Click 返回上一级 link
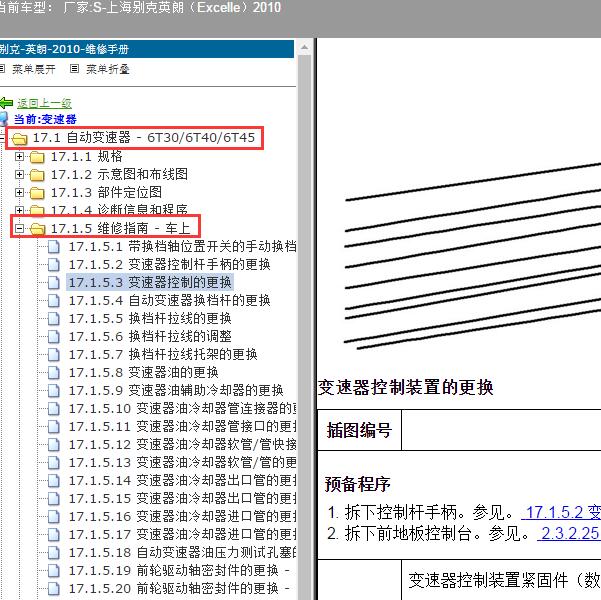The image size is (601, 600). pyautogui.click(x=44, y=103)
